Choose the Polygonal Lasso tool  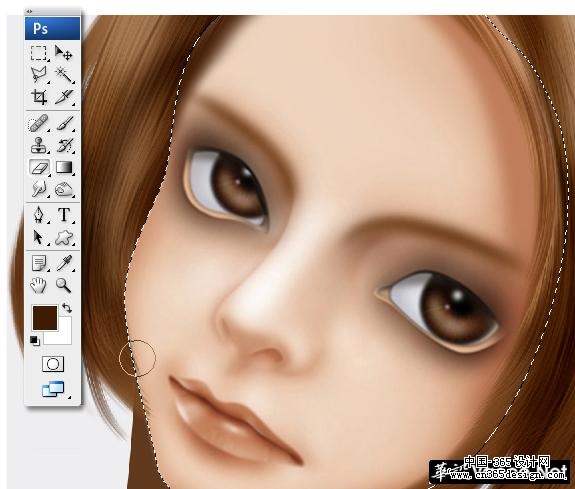pos(39,75)
